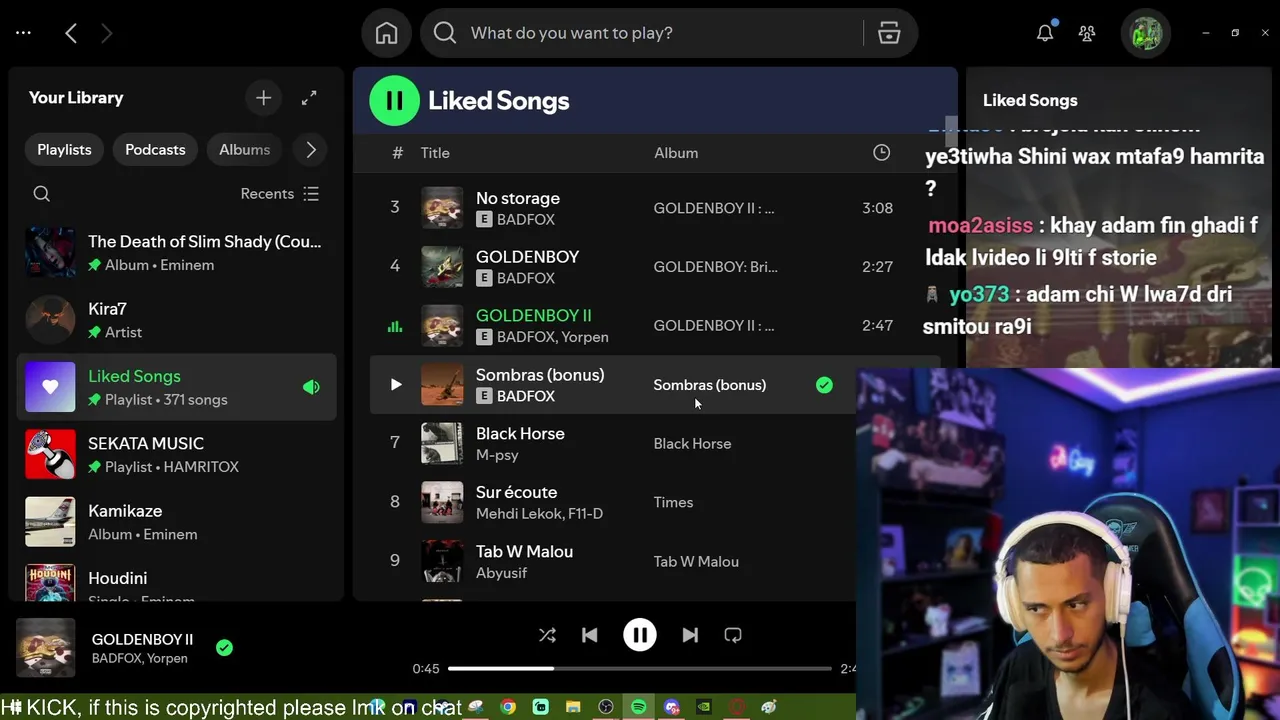The image size is (1280, 720).
Task: Go forward with the right arrow
Action: [x=107, y=33]
